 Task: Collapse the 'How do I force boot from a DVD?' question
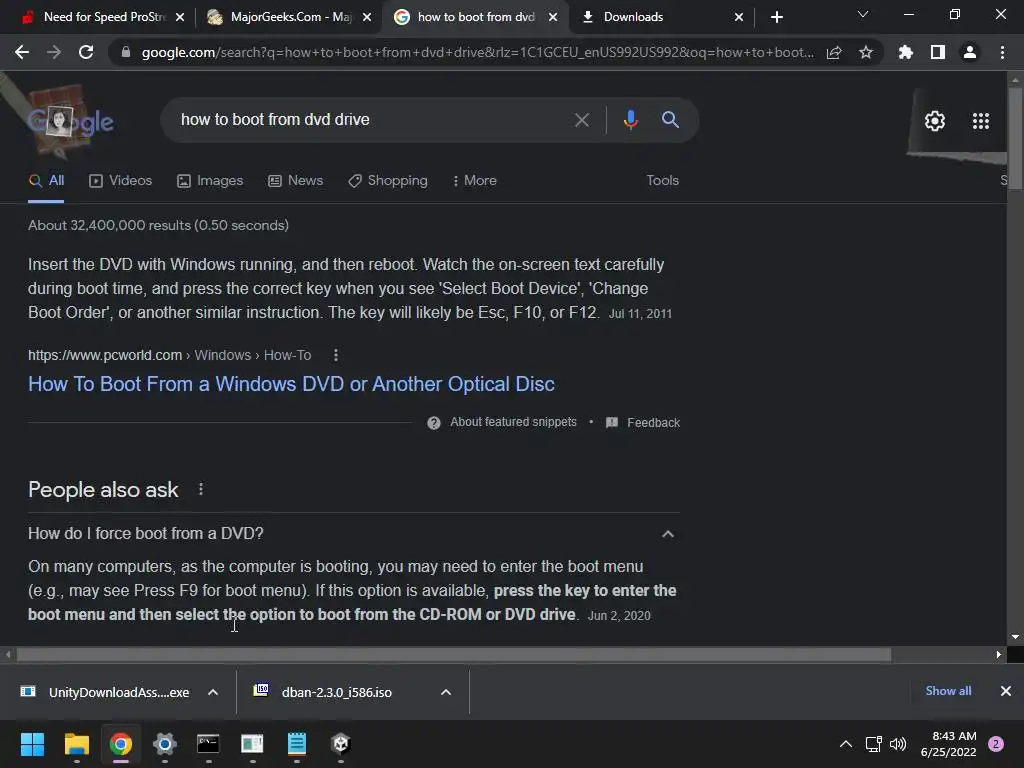(x=667, y=534)
